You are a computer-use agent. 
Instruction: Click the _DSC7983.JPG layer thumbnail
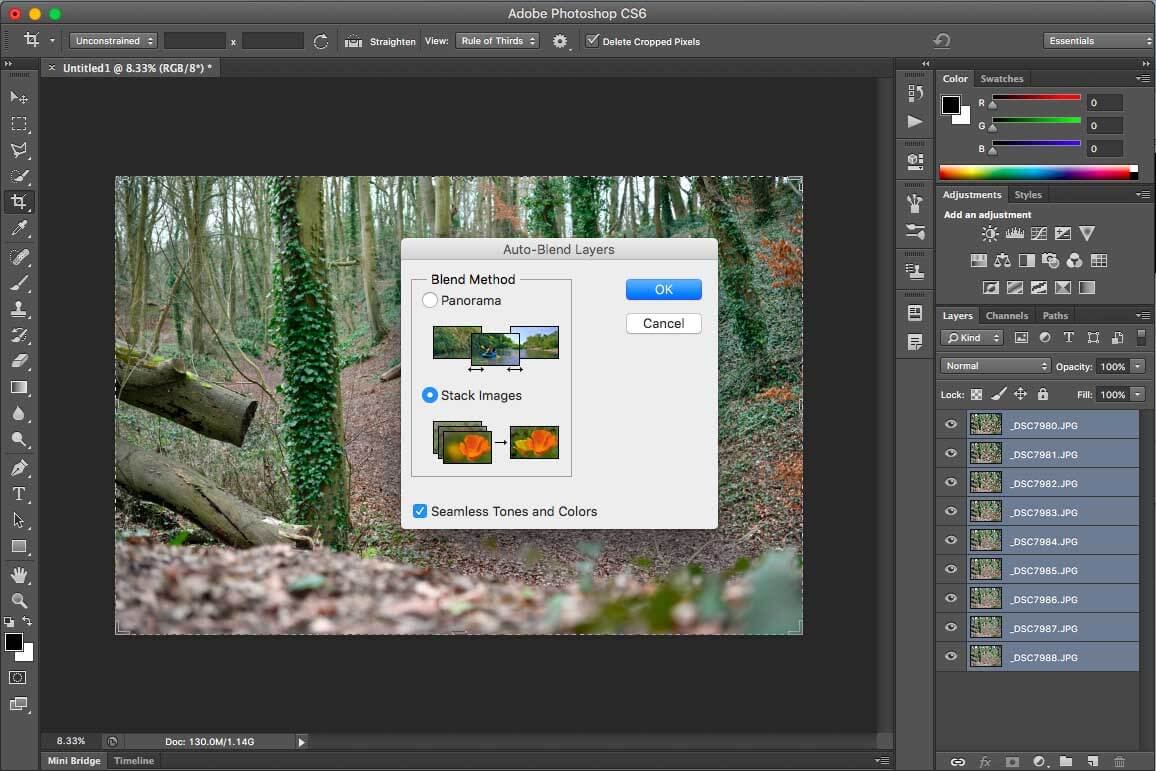985,512
